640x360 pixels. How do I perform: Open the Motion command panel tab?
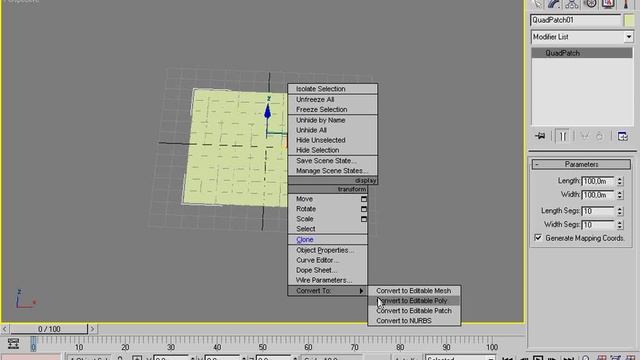pyautogui.click(x=590, y=4)
